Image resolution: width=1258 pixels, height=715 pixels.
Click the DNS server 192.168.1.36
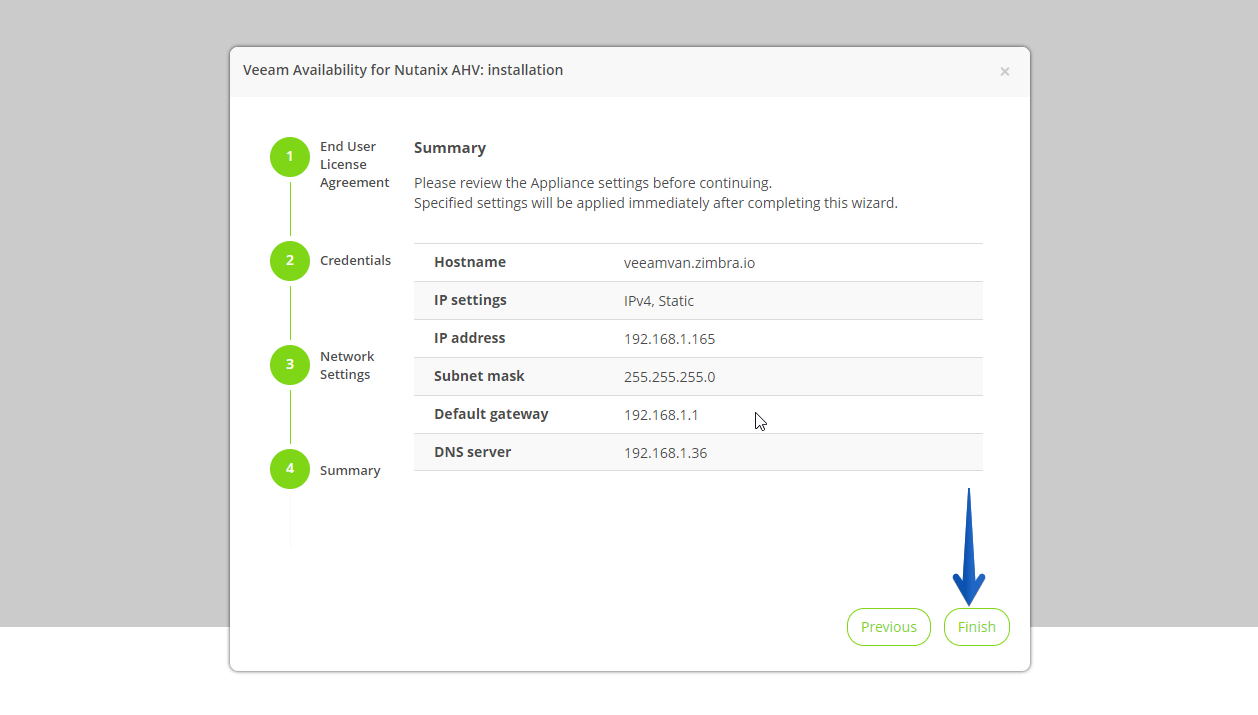(x=665, y=453)
